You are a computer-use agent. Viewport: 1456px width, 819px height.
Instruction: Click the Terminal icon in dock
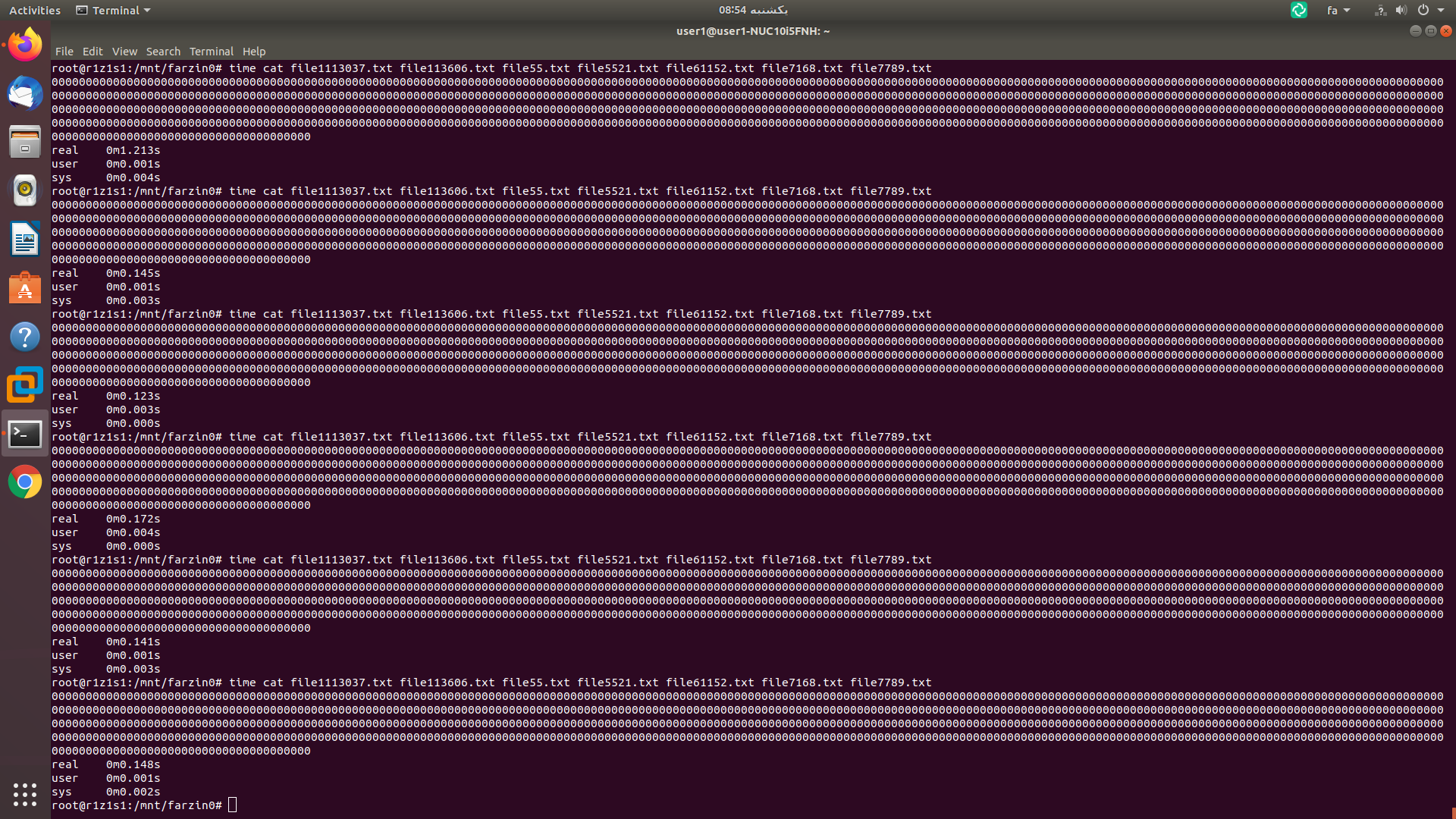25,434
